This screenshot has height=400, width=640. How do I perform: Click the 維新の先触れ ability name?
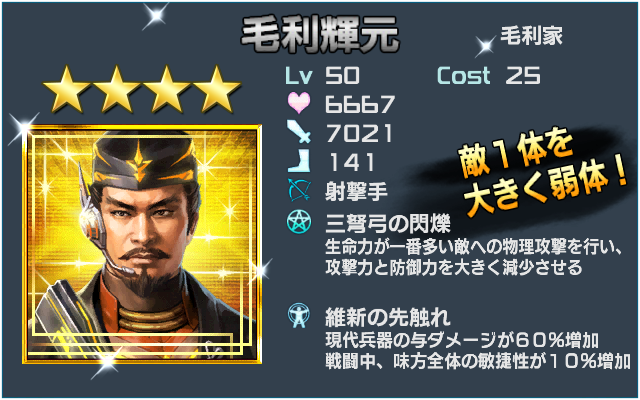pos(388,317)
